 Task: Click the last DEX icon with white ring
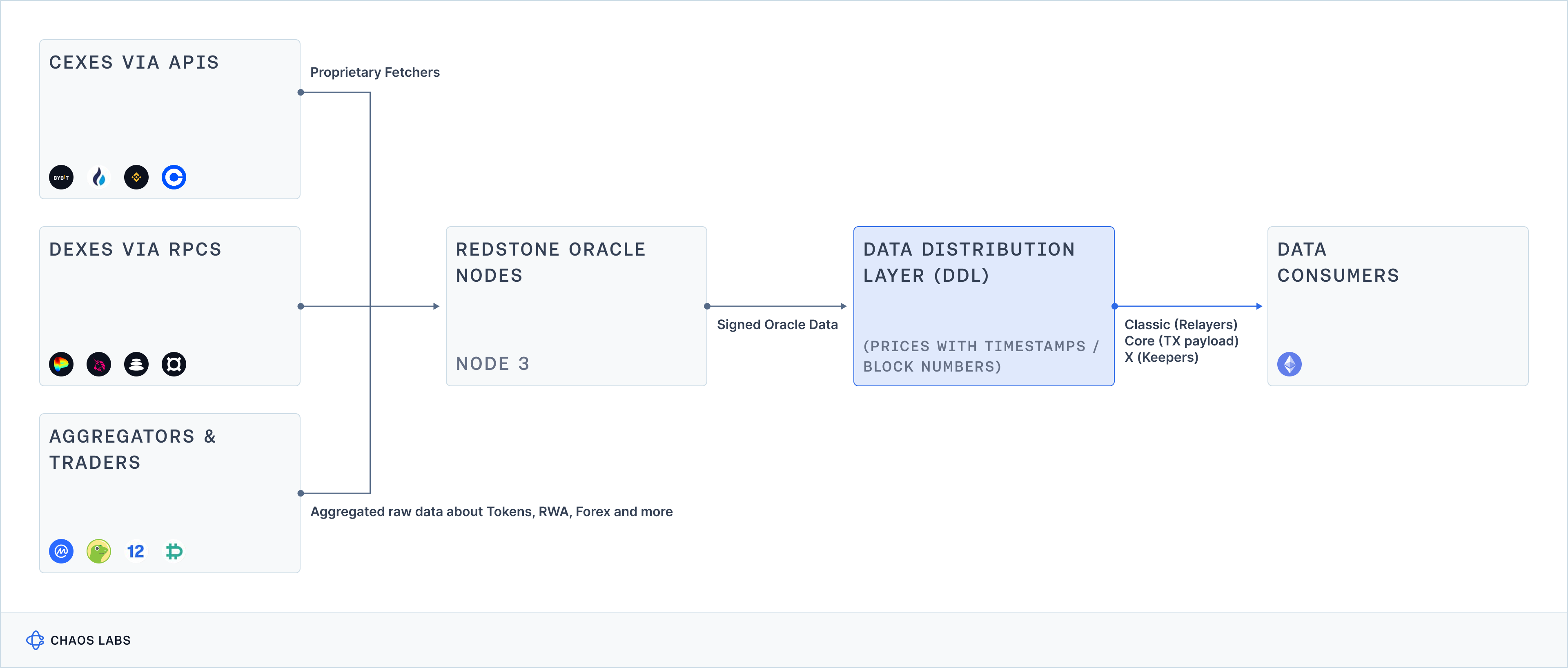point(174,364)
